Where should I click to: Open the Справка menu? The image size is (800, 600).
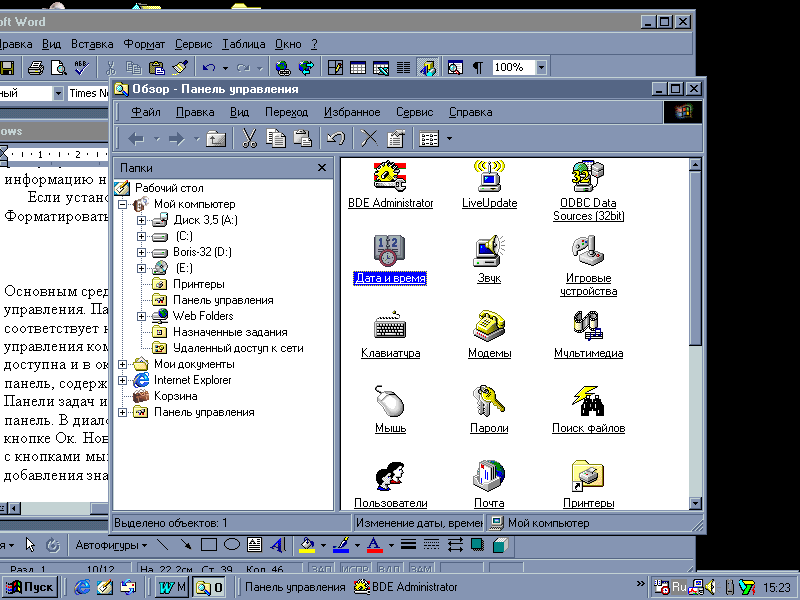coord(470,112)
